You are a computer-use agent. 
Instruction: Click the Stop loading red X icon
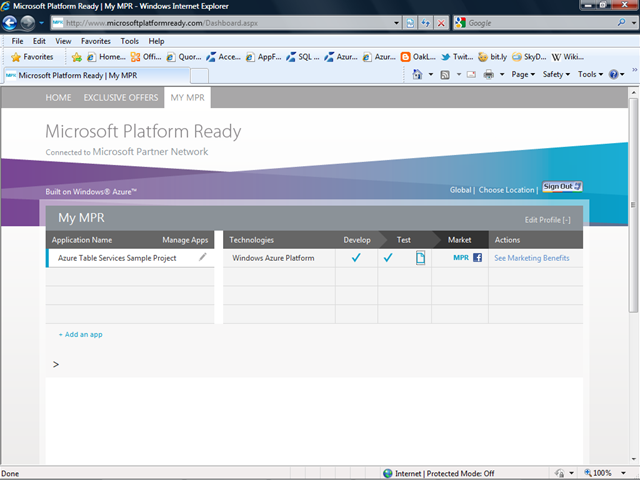coord(441,22)
